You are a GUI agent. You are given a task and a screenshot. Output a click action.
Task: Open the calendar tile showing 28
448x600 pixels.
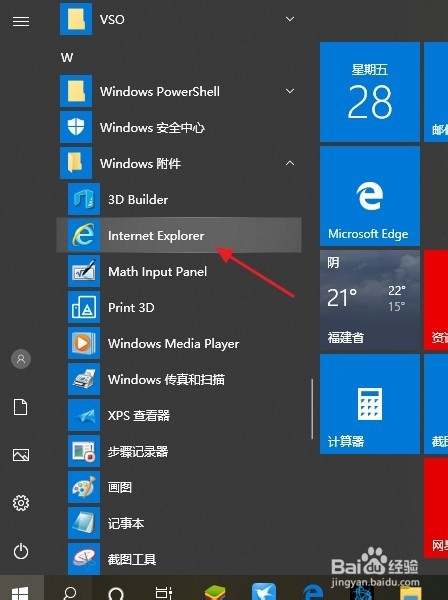point(370,92)
